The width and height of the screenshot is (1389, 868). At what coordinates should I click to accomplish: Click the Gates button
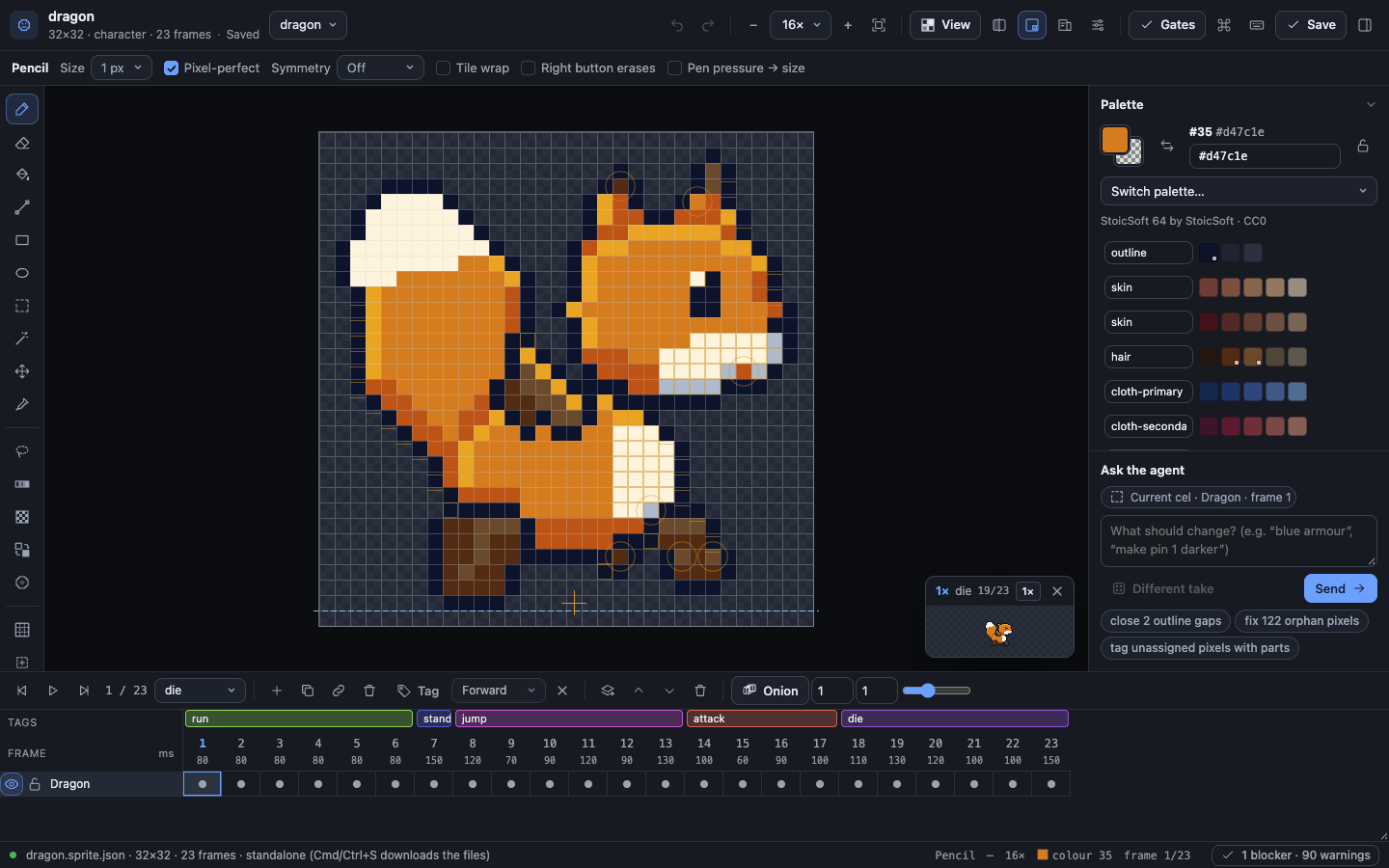point(1168,25)
